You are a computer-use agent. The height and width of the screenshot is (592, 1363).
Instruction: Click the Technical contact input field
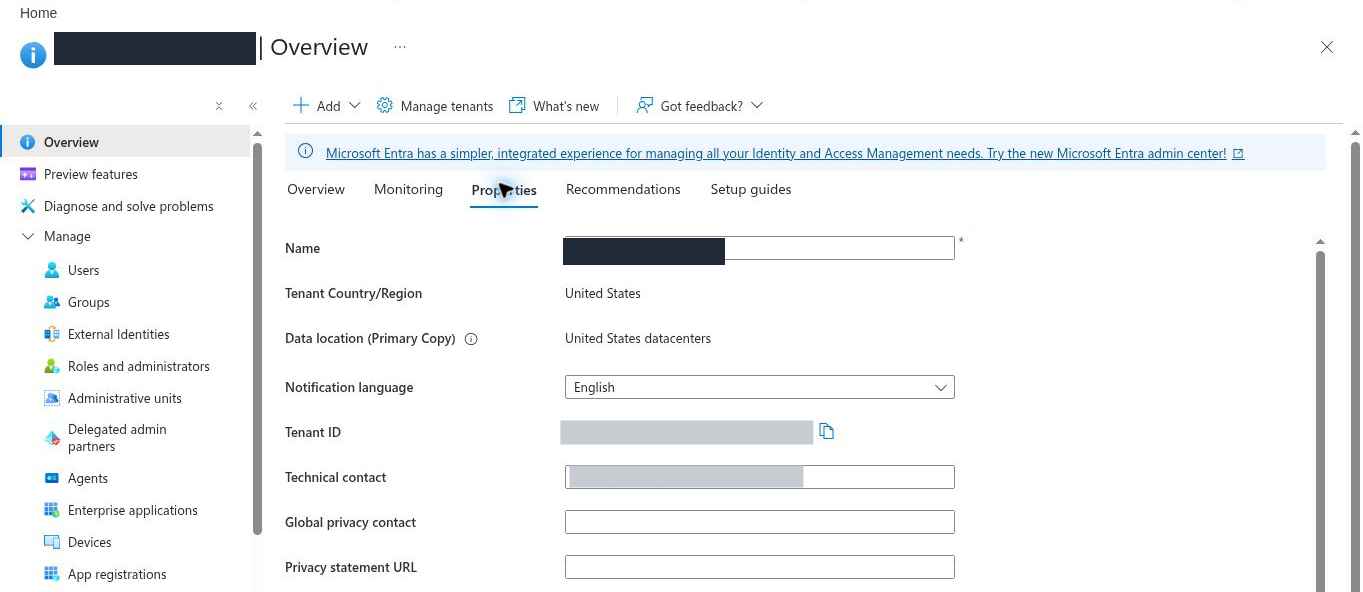pyautogui.click(x=760, y=477)
